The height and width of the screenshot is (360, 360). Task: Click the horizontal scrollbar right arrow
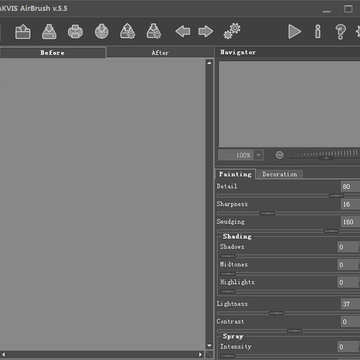point(200,355)
